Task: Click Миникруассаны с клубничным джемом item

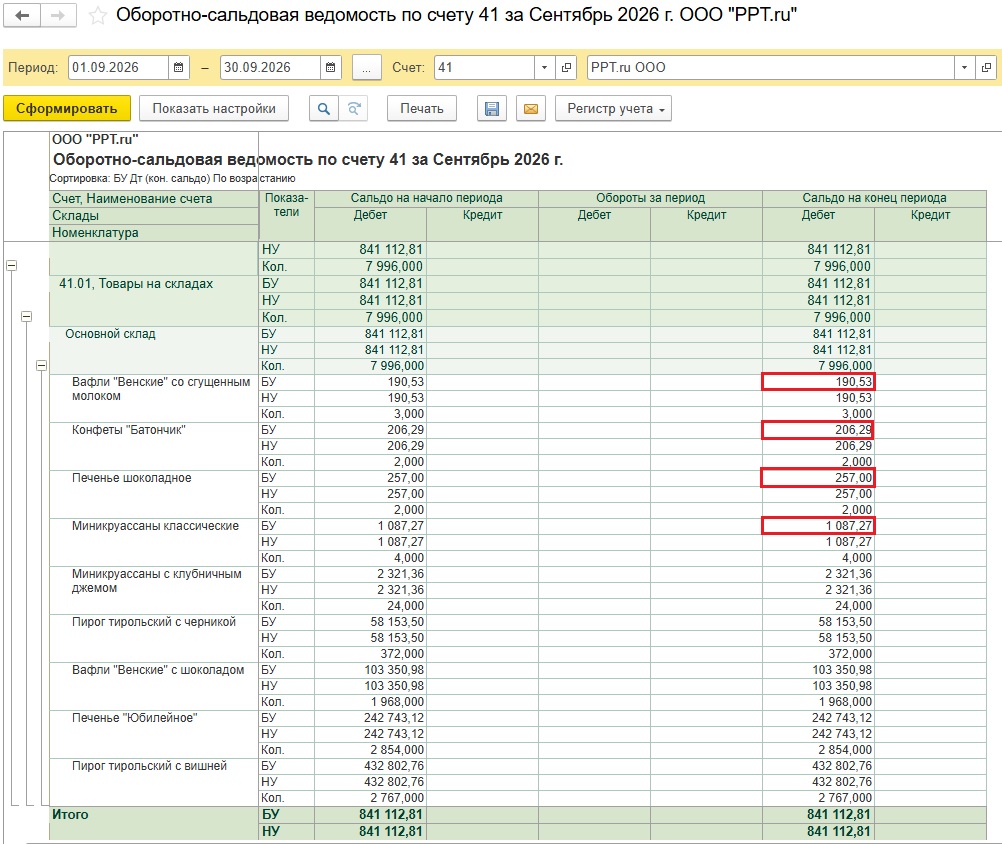Action: point(157,581)
